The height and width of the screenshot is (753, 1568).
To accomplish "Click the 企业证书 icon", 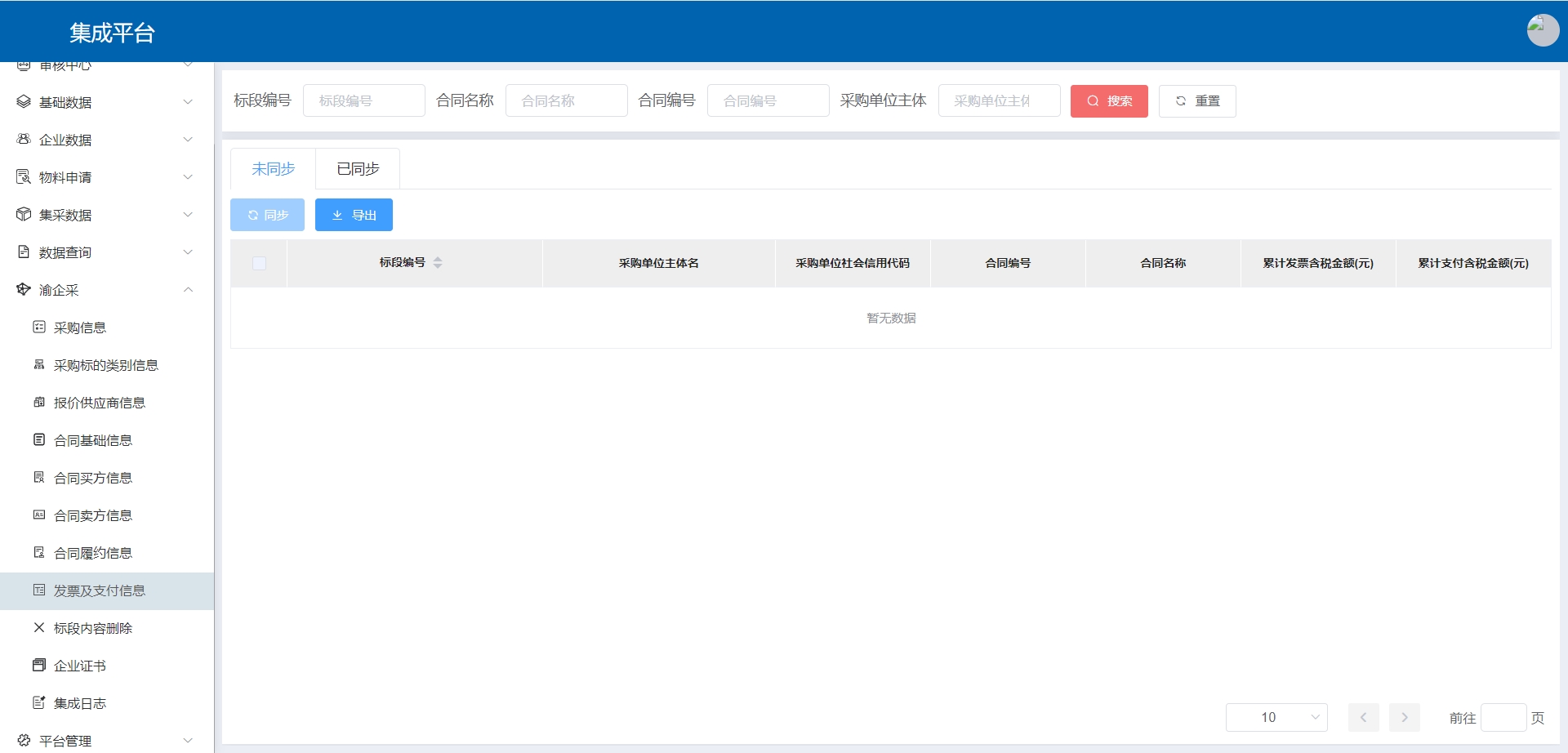I will 38,666.
